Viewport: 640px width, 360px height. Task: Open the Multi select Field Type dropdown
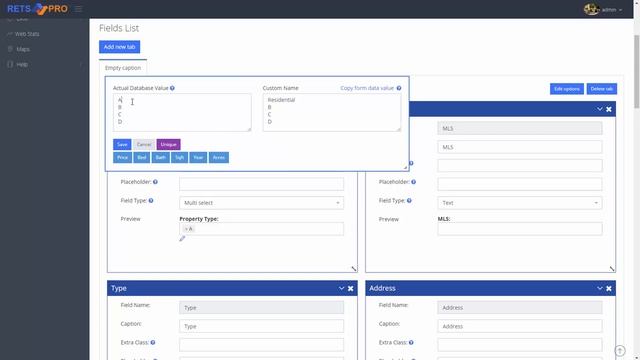pyautogui.click(x=261, y=203)
